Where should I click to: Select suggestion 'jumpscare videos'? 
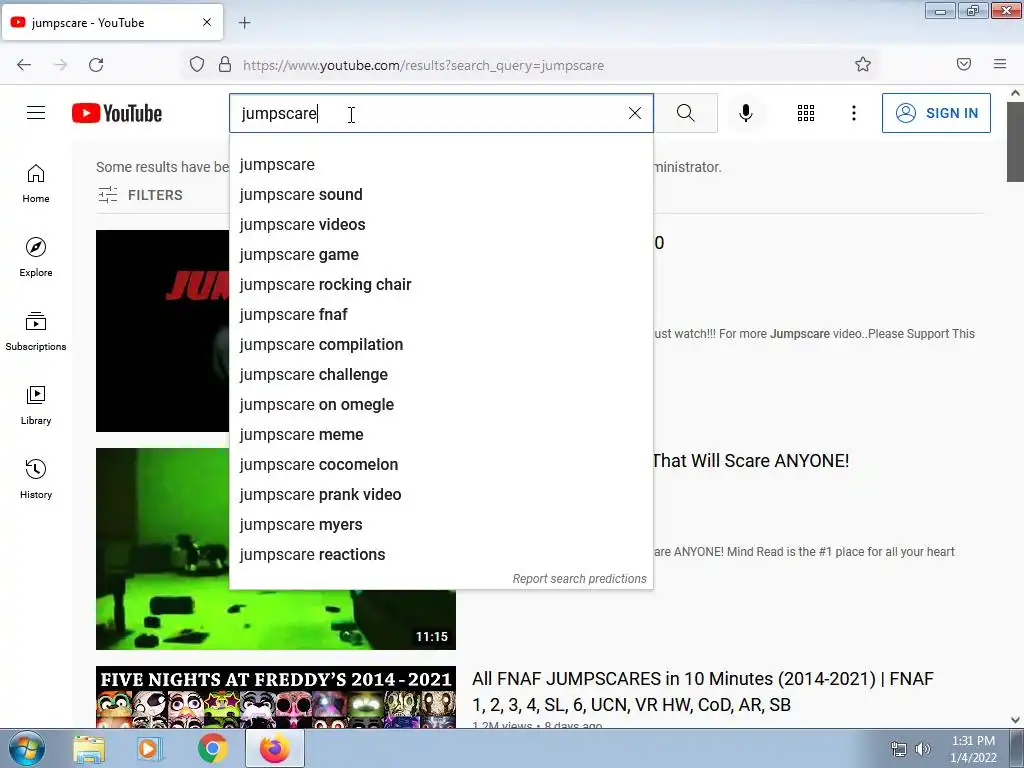[x=441, y=225]
